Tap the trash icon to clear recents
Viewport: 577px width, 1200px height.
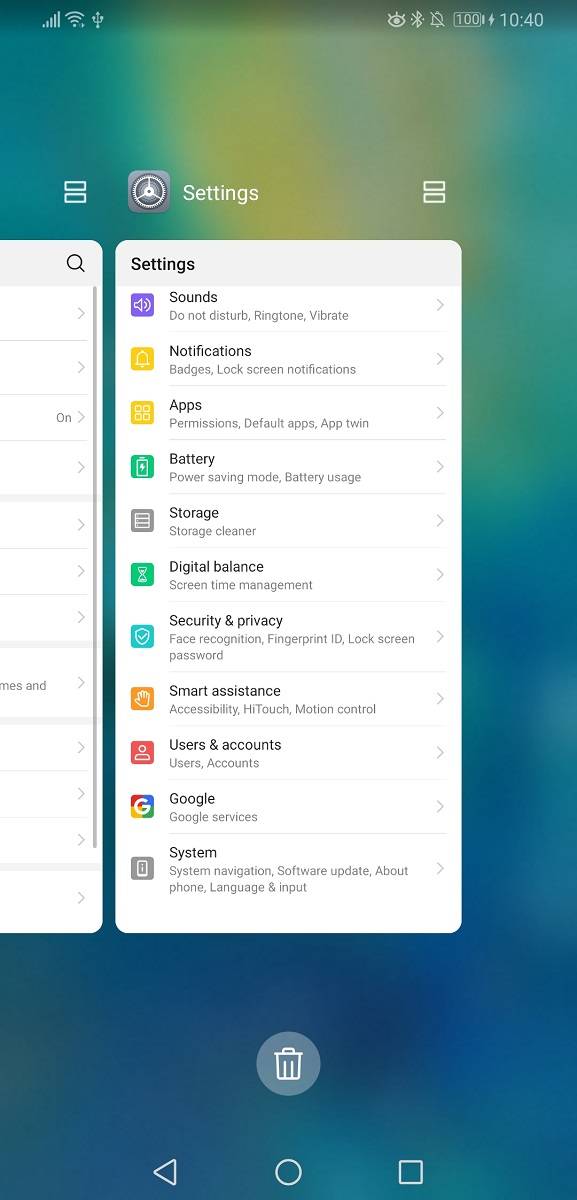[288, 1063]
